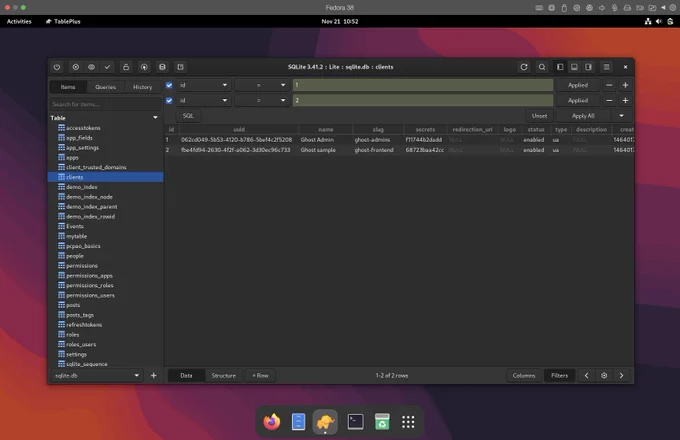Screen dimensions: 680x440
Task: Click the search magnifier icon
Action: pyautogui.click(x=542, y=67)
